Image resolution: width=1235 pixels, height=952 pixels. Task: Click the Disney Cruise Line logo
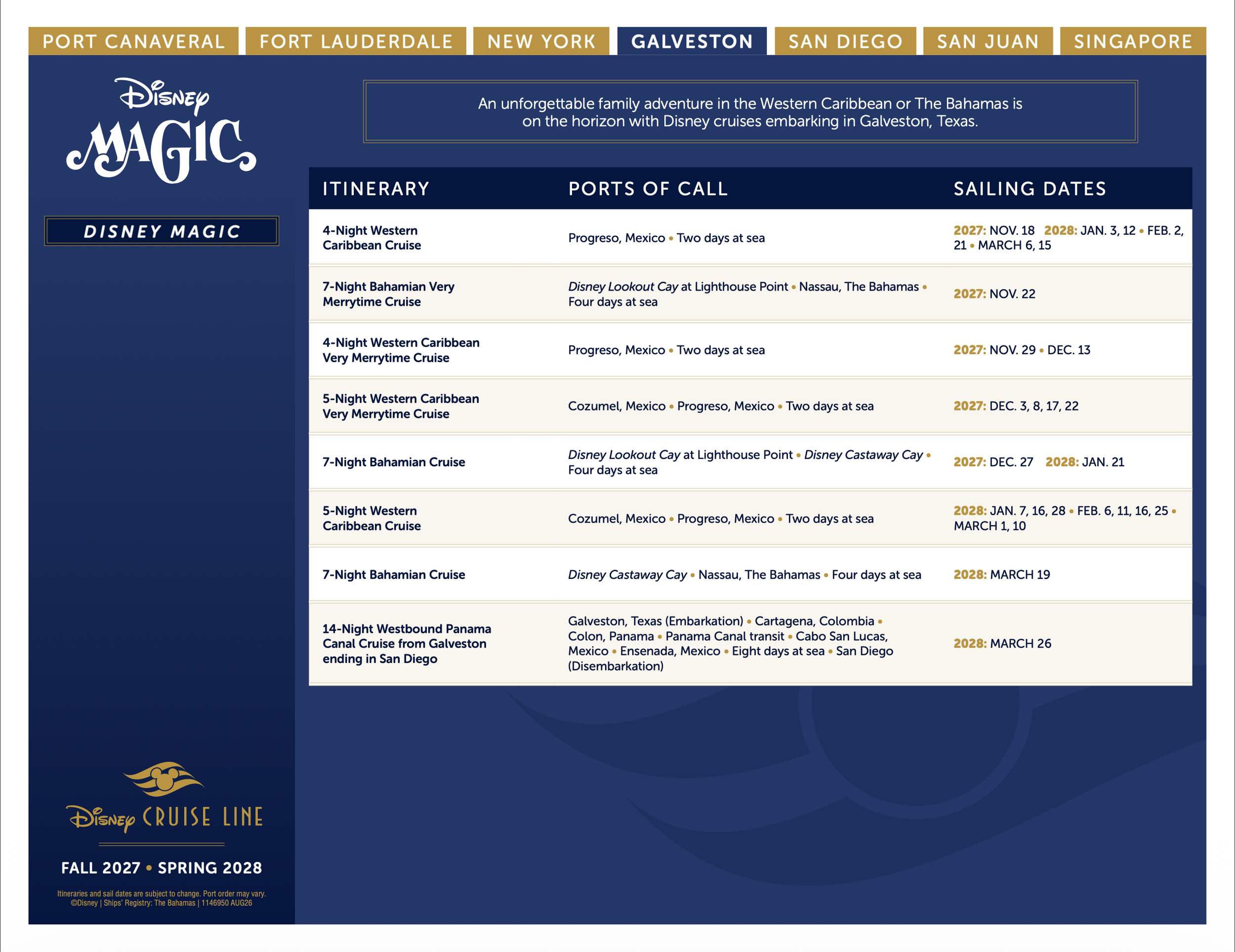click(x=165, y=797)
